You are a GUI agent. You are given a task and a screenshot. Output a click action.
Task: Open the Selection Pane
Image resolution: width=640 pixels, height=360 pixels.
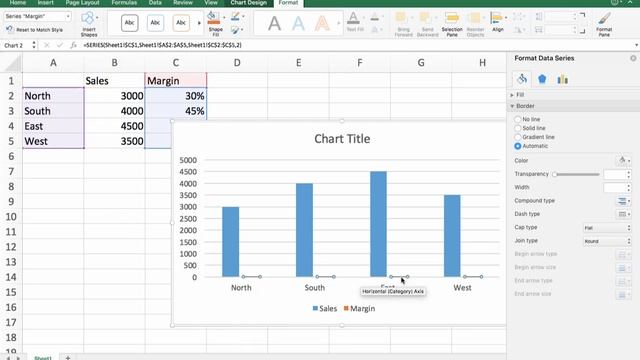pos(452,24)
